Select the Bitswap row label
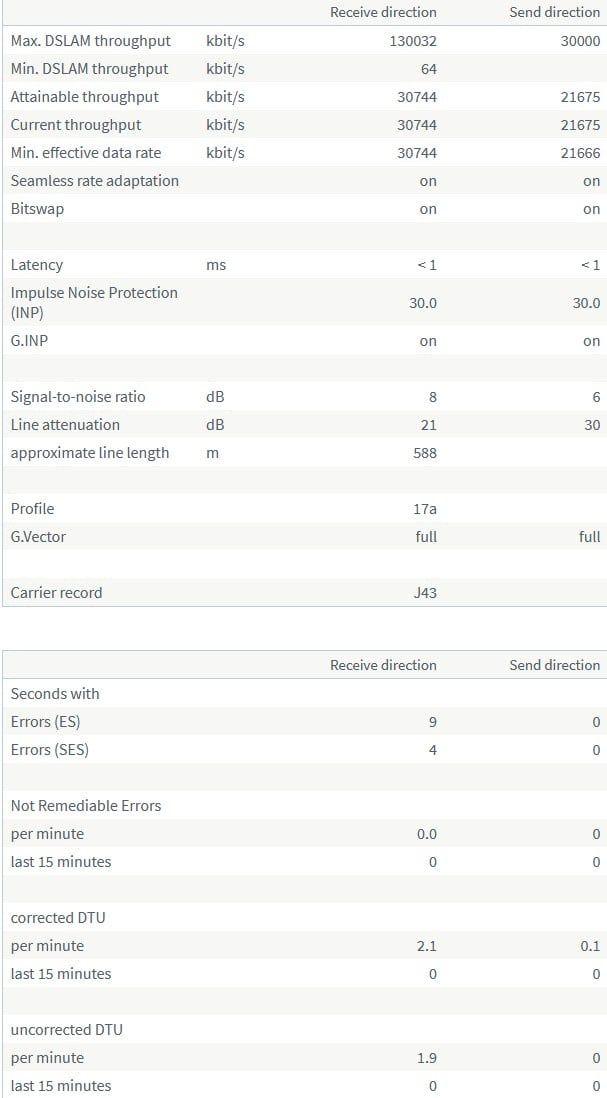 pyautogui.click(x=37, y=209)
